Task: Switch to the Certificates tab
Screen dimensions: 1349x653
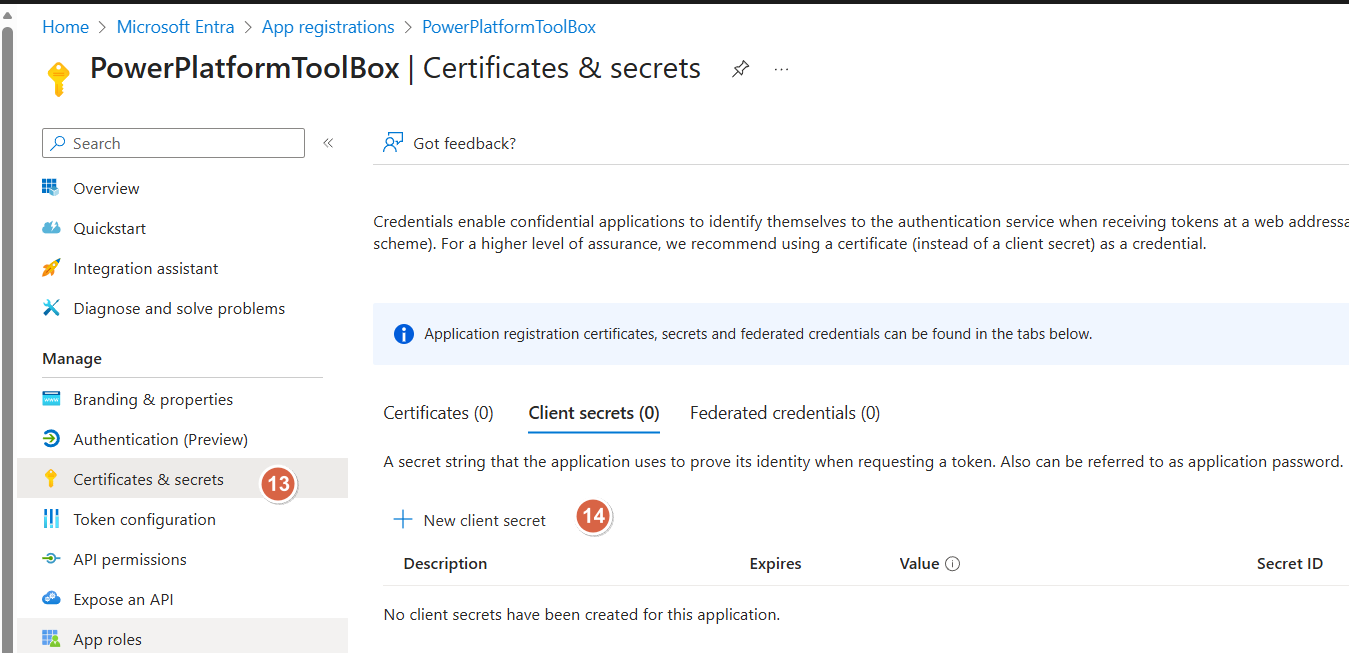Action: click(x=438, y=412)
